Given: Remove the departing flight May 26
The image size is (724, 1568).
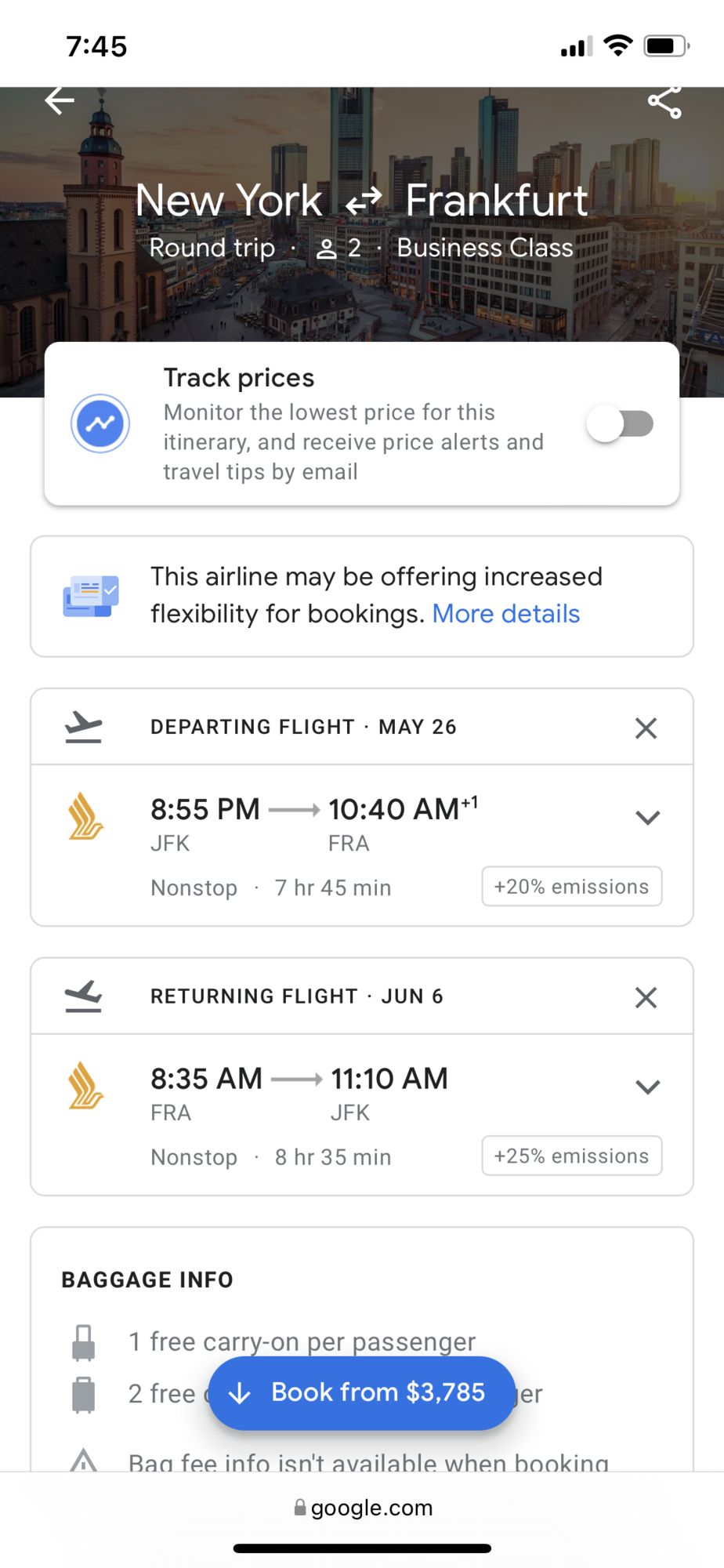Looking at the screenshot, I should tap(646, 728).
